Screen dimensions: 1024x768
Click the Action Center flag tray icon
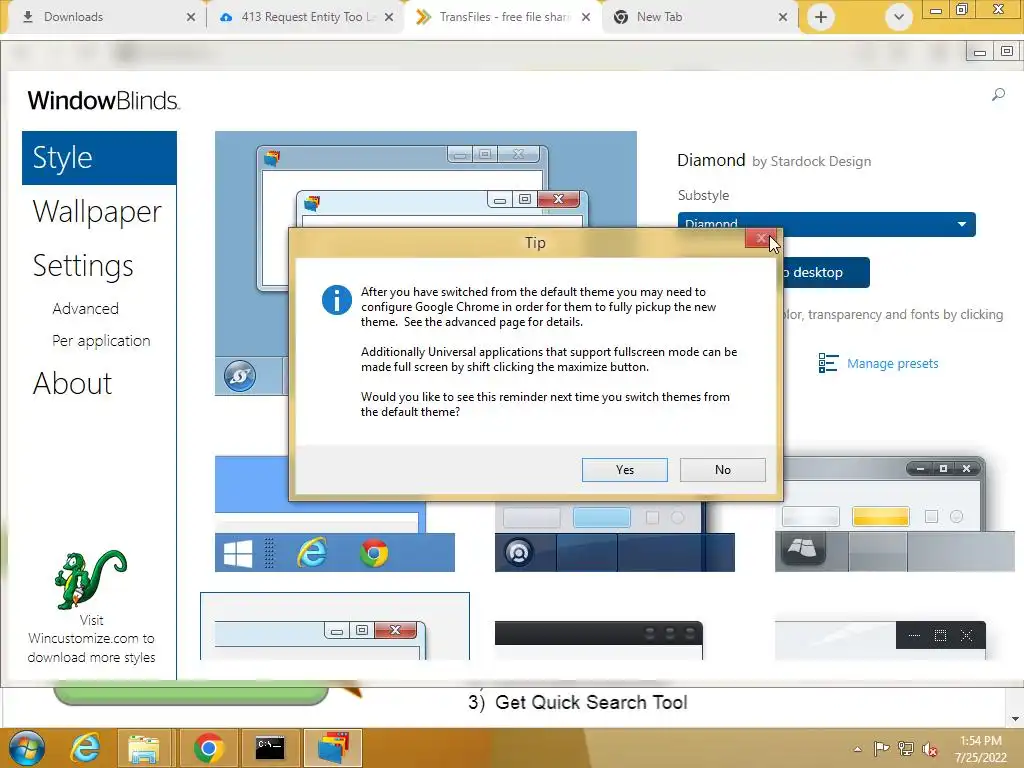point(882,748)
